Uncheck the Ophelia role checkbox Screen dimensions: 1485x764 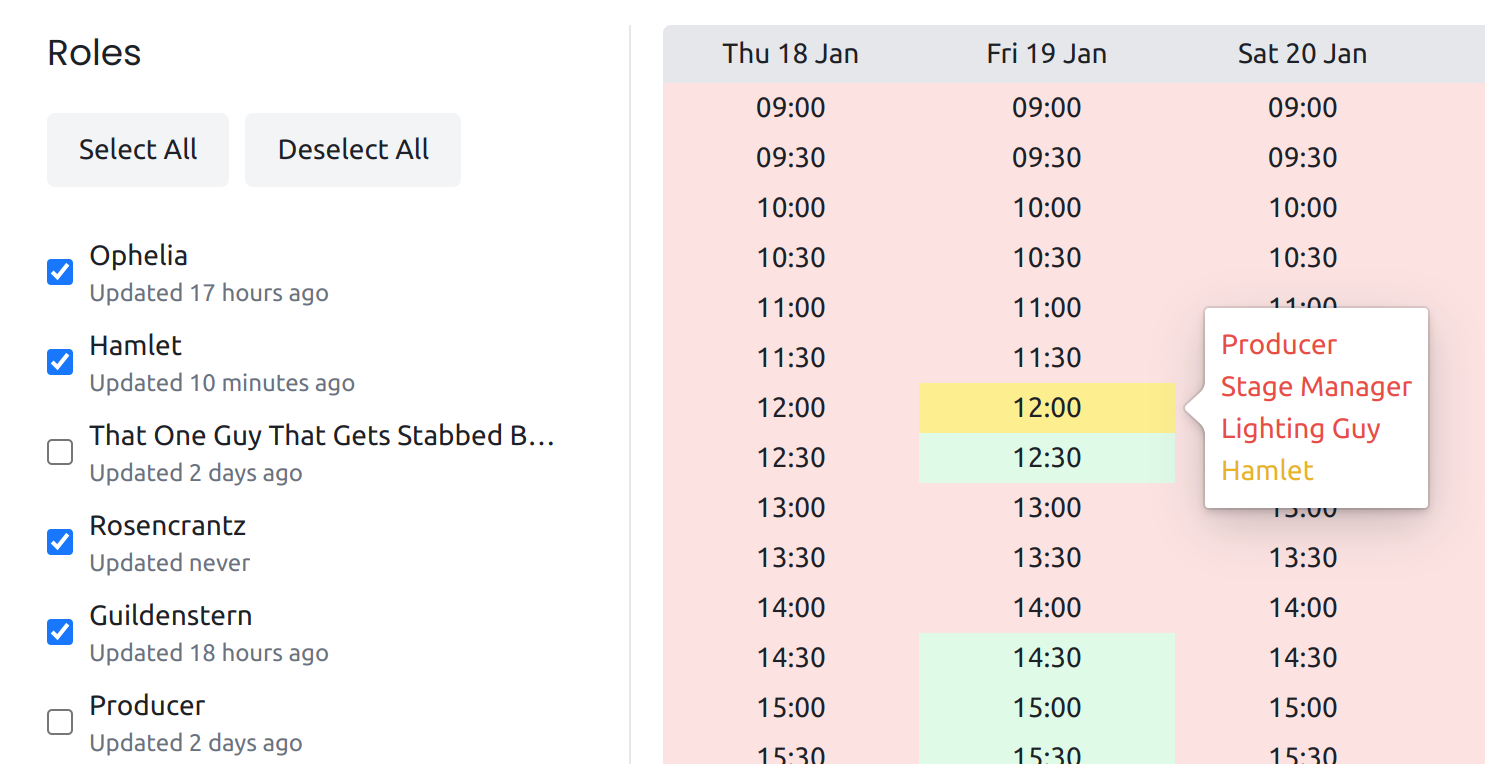[60, 272]
